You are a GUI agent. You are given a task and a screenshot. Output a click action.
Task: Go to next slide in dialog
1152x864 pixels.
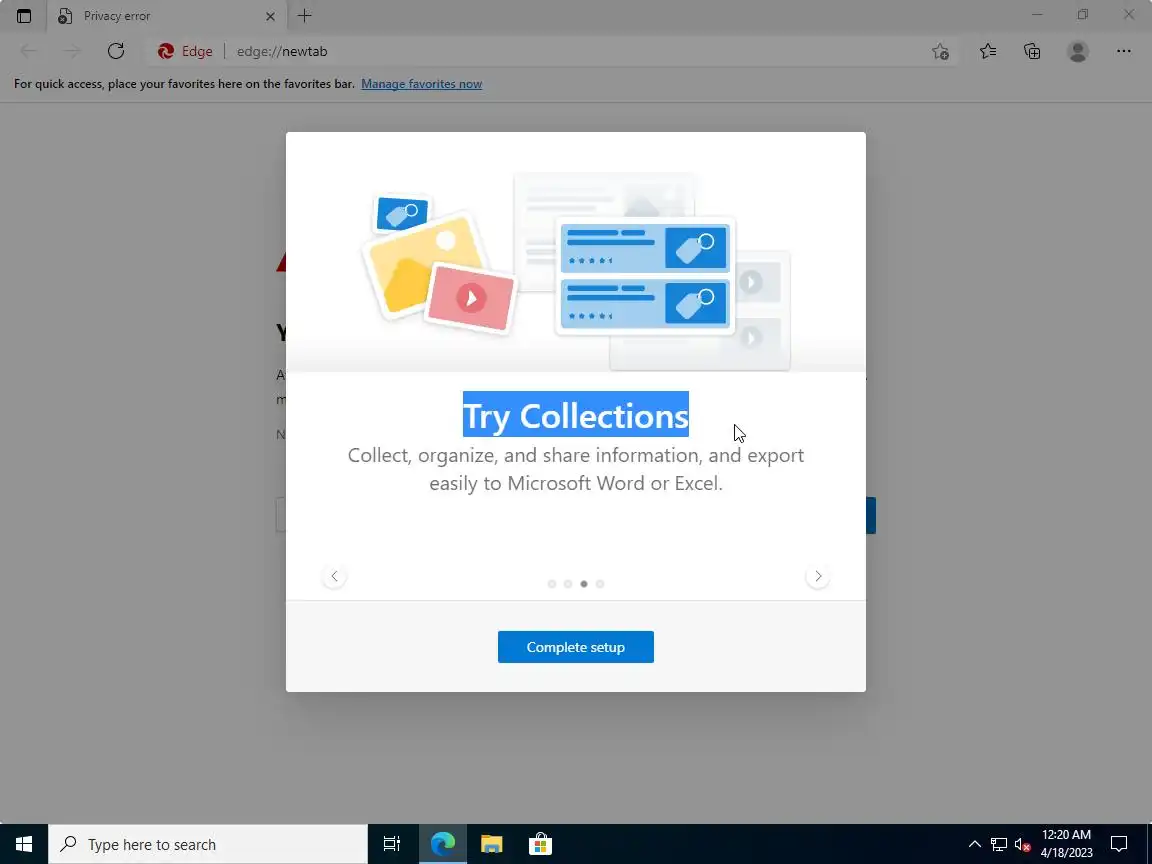click(818, 576)
